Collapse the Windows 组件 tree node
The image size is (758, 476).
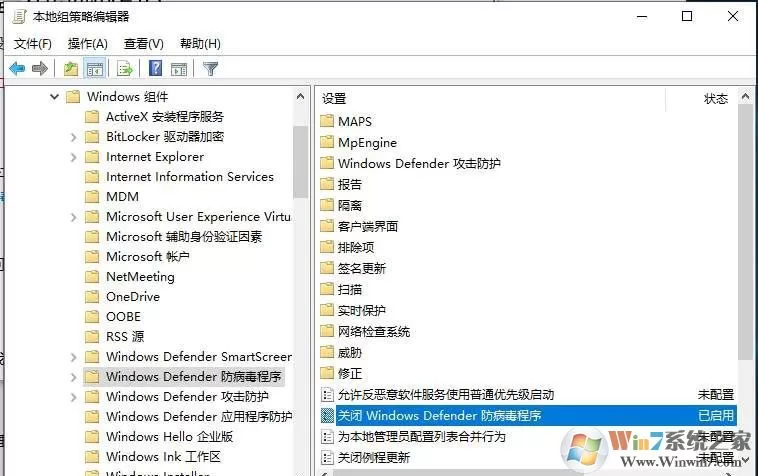pyautogui.click(x=55, y=97)
